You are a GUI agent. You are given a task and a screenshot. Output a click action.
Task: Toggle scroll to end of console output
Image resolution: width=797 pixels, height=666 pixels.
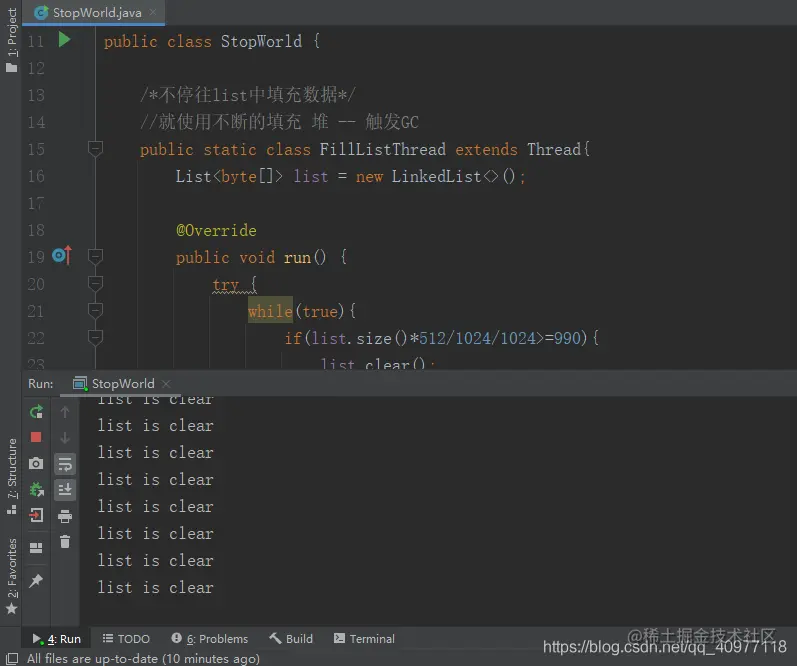click(x=65, y=490)
